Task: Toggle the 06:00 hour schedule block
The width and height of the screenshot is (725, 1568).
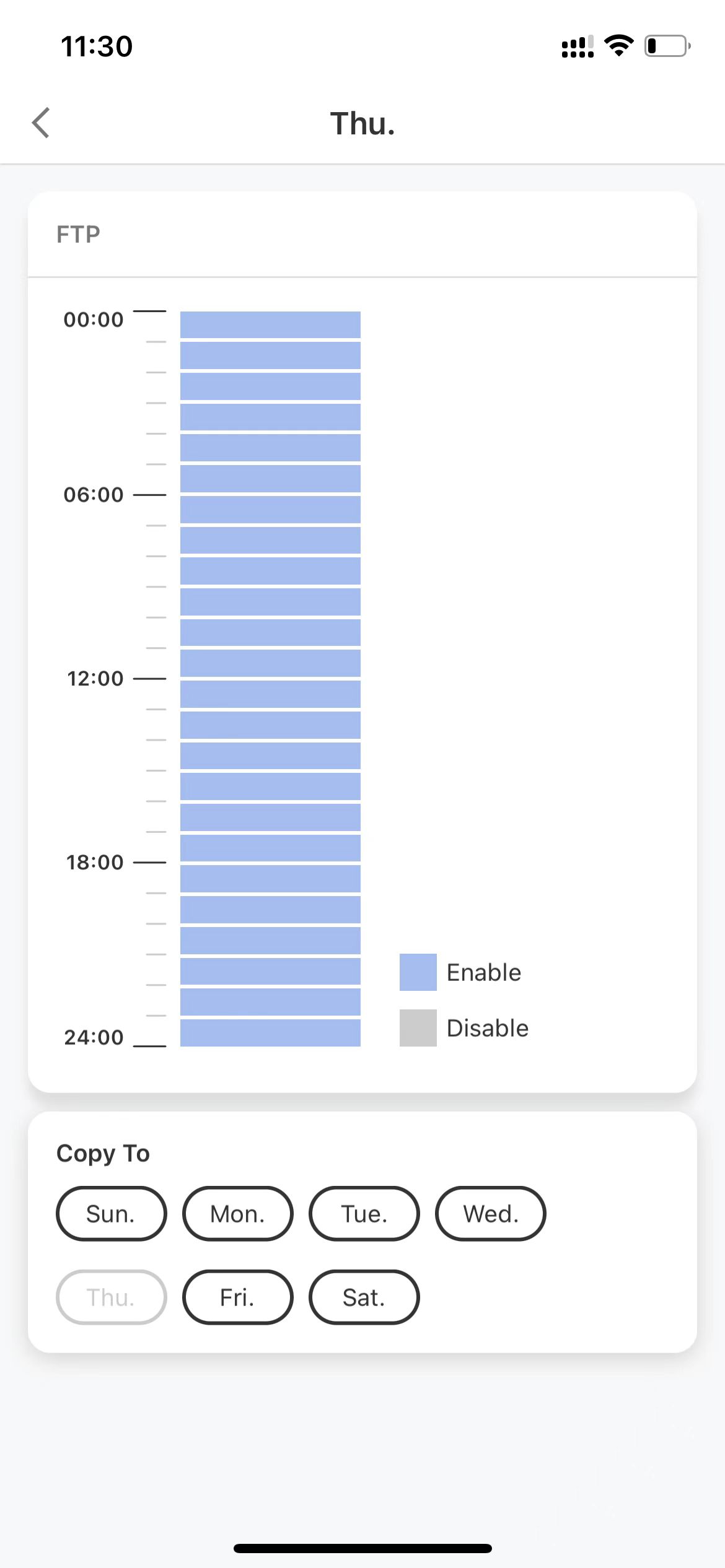Action: [270, 509]
